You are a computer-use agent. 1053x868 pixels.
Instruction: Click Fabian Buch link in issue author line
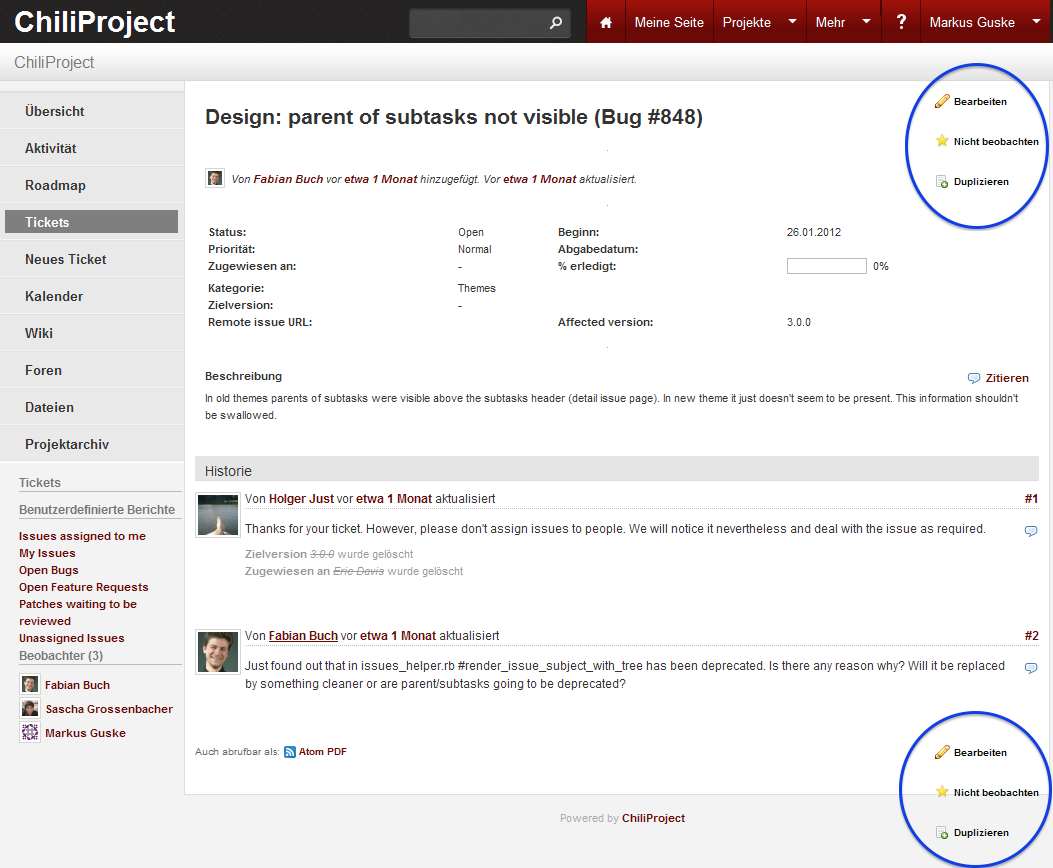(288, 179)
